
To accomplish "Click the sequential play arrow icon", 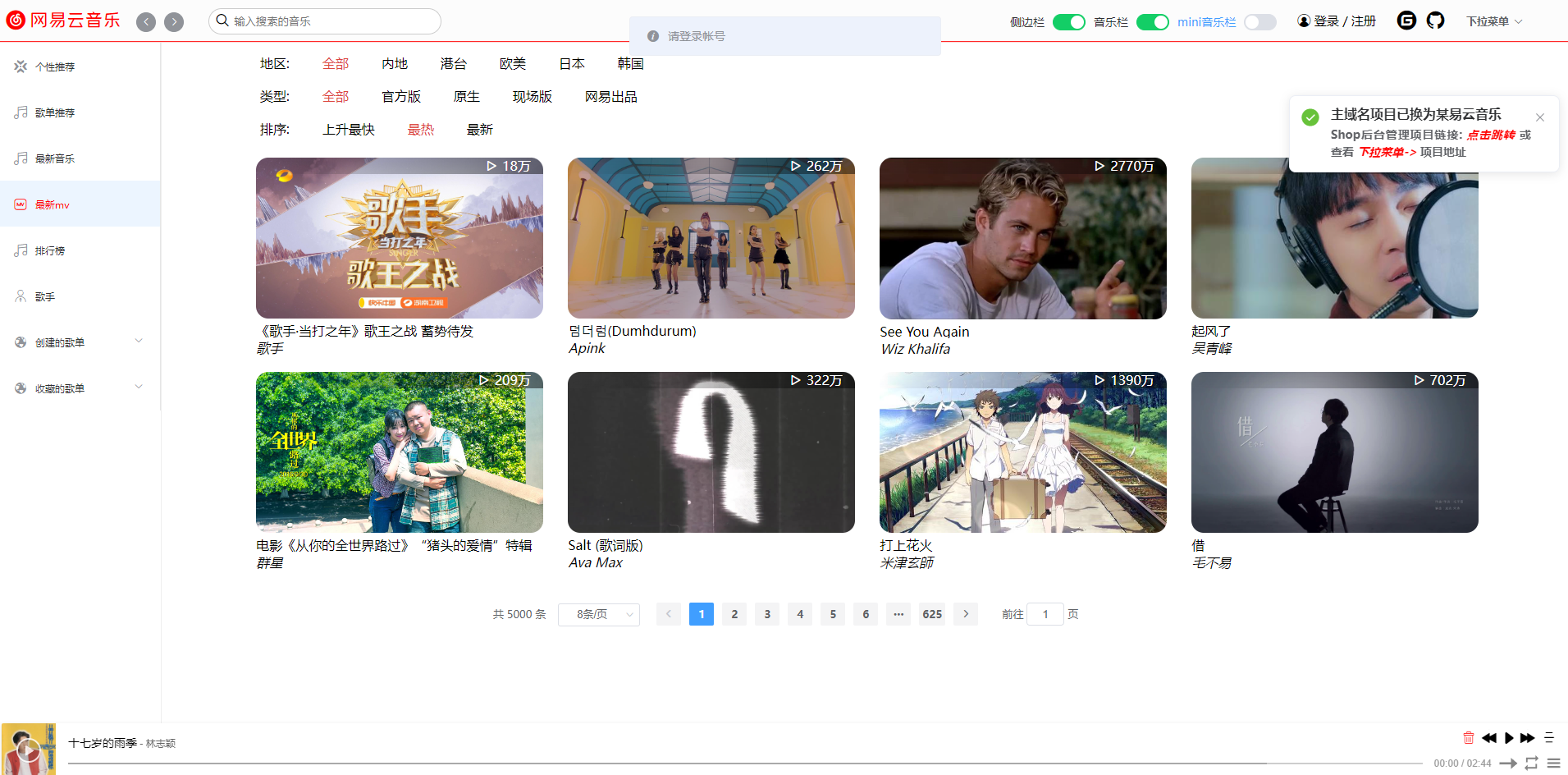I will point(1508,764).
